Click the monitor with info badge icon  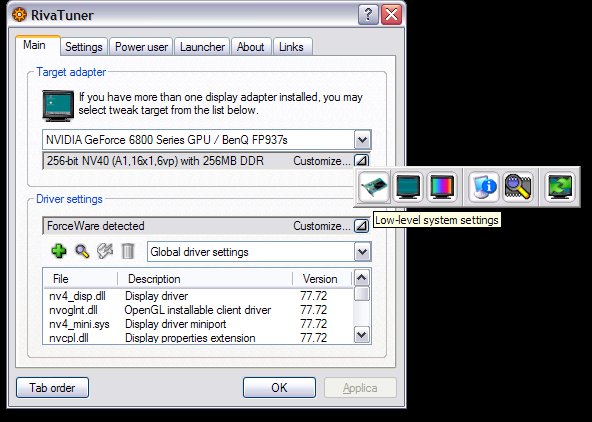tap(484, 186)
